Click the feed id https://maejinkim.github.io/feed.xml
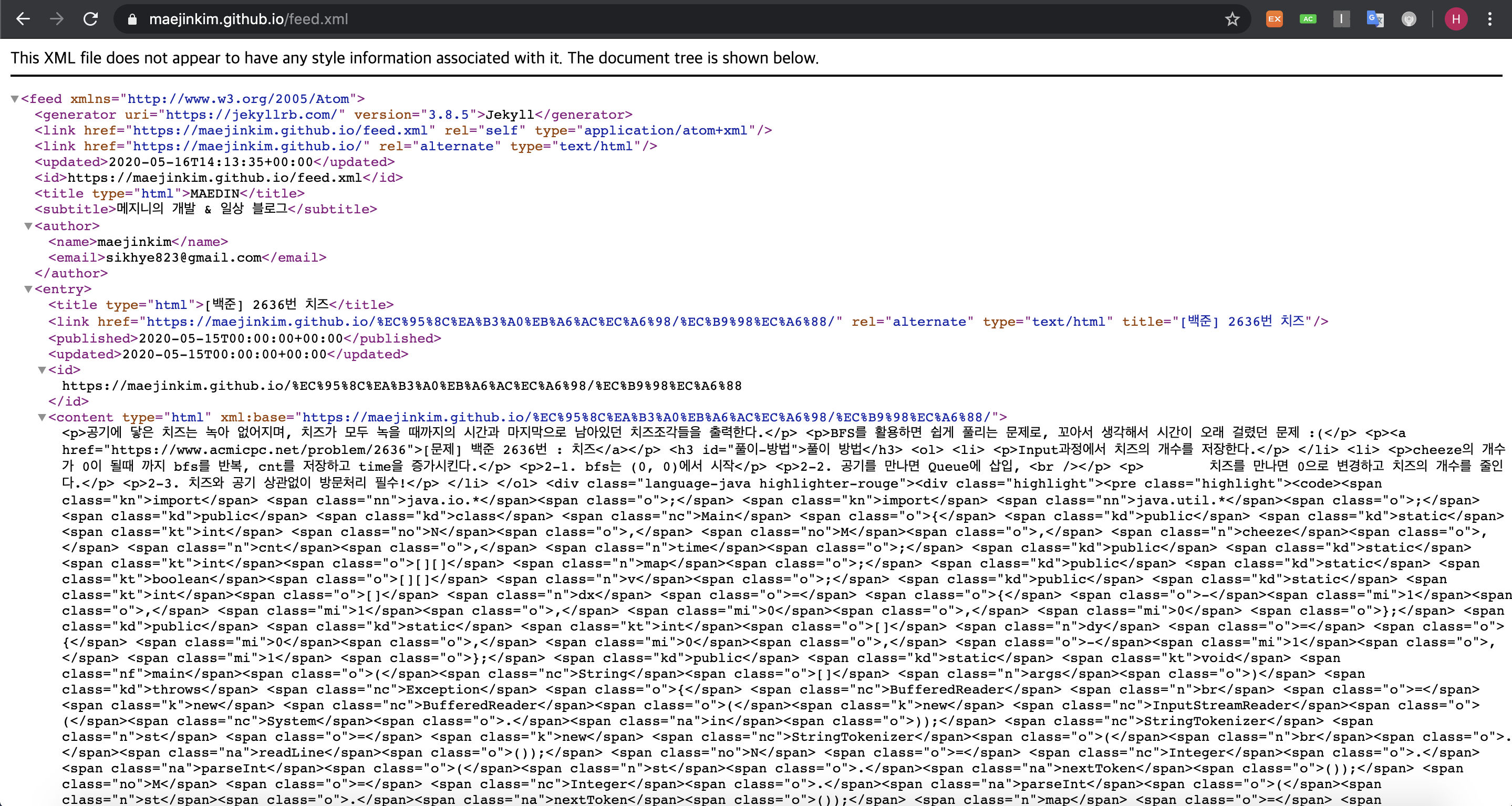Image resolution: width=1512 pixels, height=806 pixels. [215, 178]
